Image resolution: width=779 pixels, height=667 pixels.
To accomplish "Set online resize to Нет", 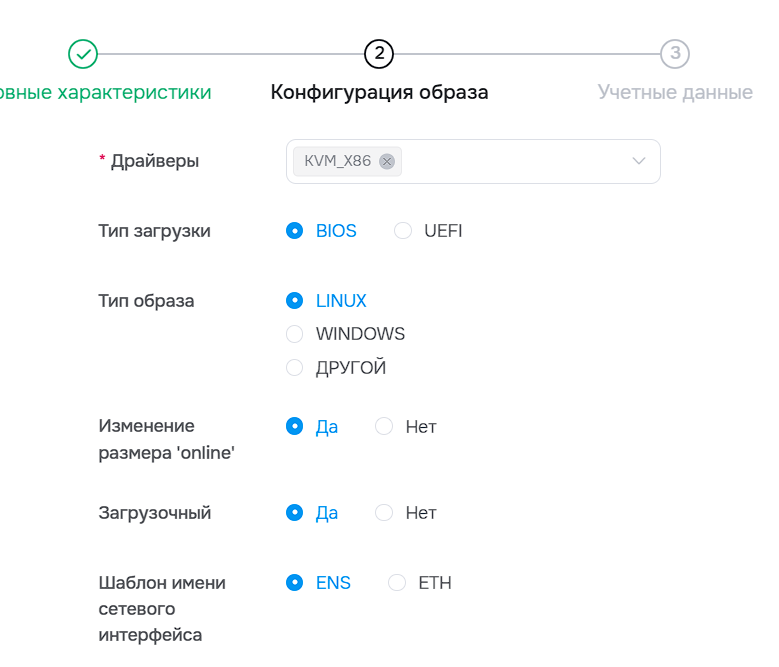I will (384, 427).
